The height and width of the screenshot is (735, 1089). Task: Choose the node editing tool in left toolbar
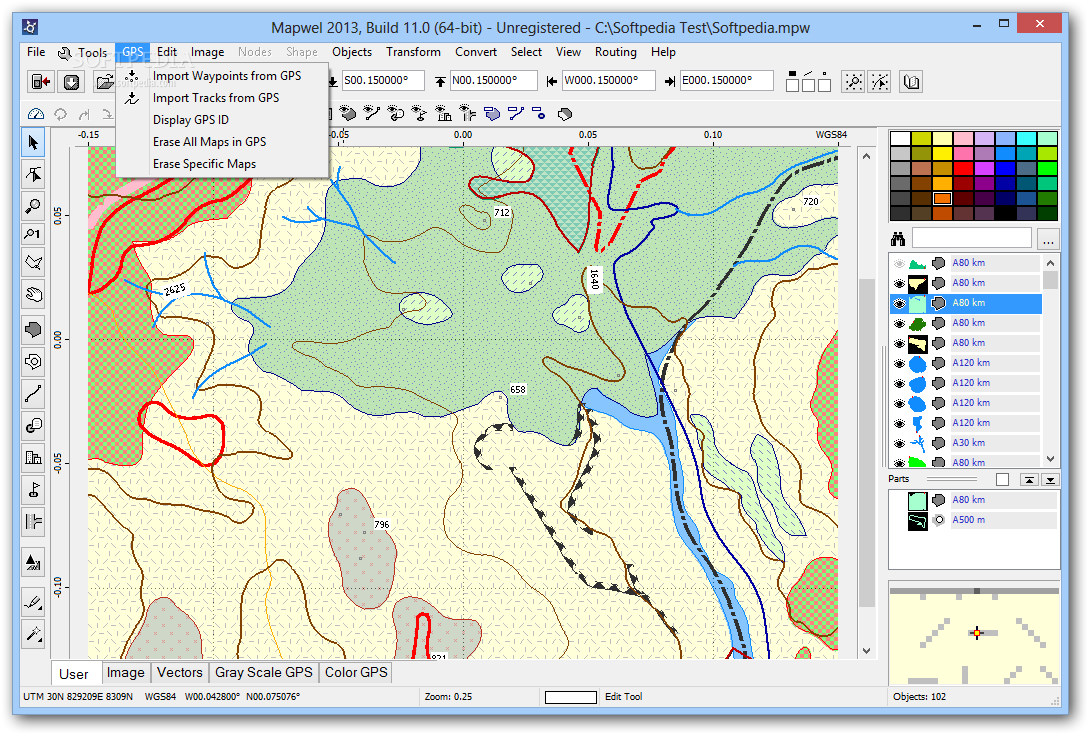click(33, 174)
